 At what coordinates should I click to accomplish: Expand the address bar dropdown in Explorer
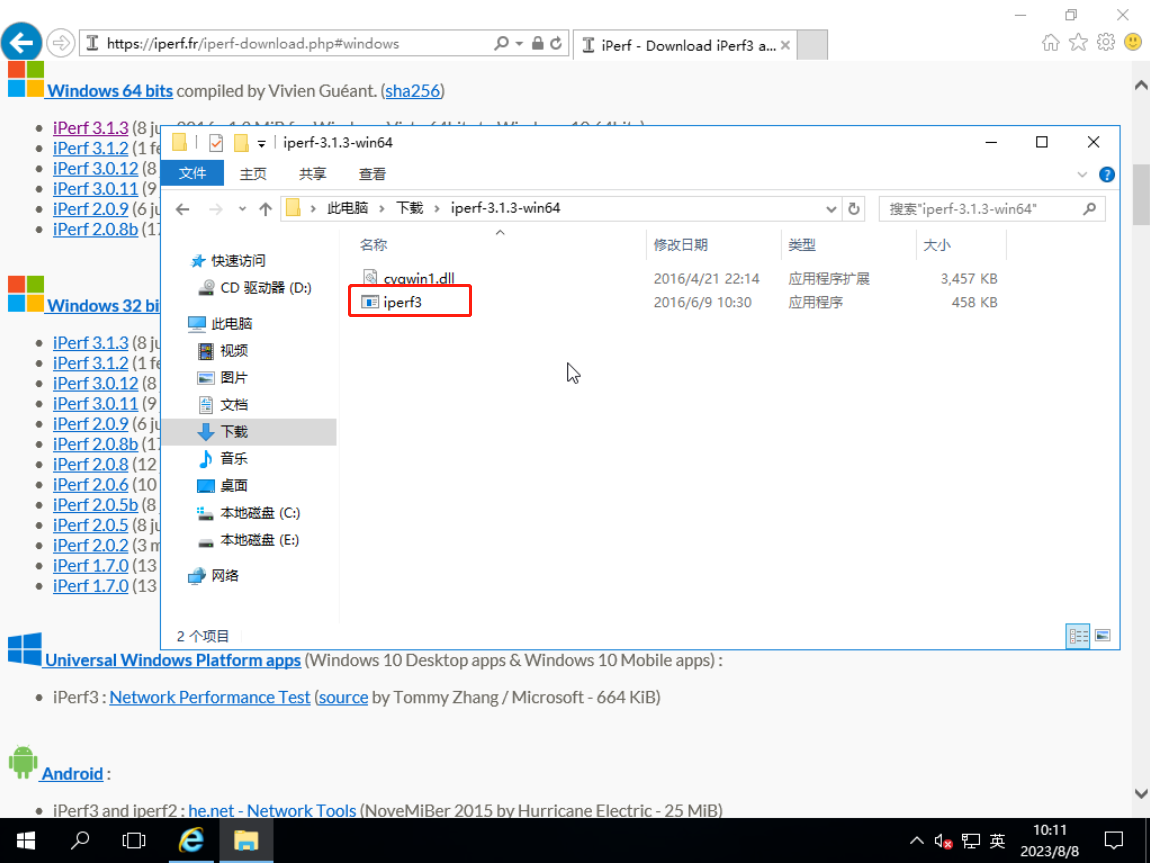tap(830, 208)
